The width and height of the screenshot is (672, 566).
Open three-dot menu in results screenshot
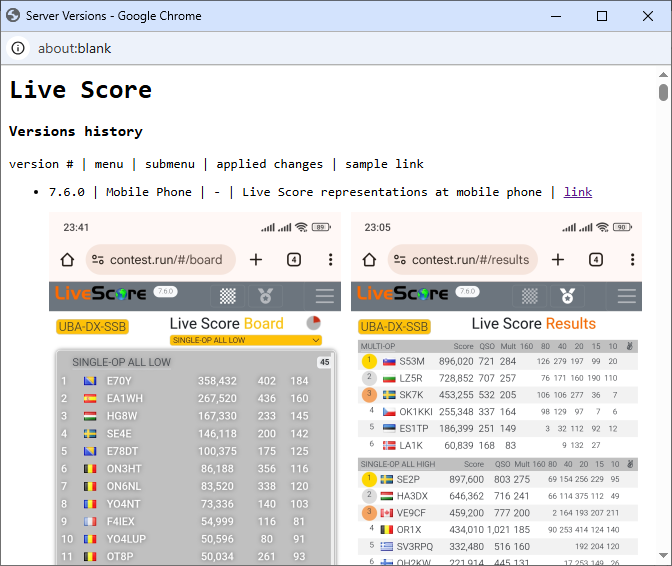click(x=632, y=260)
